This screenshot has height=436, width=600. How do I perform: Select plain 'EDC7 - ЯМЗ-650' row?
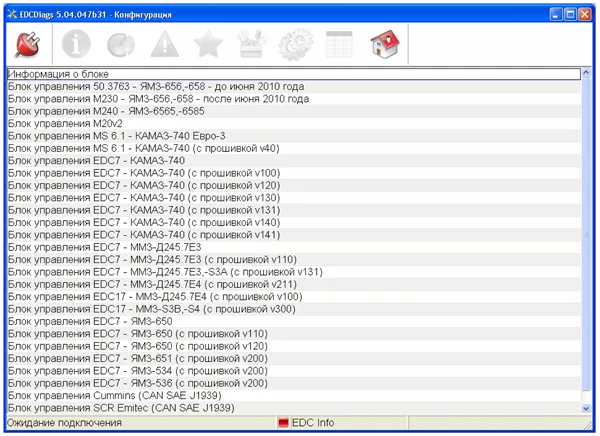(294, 321)
